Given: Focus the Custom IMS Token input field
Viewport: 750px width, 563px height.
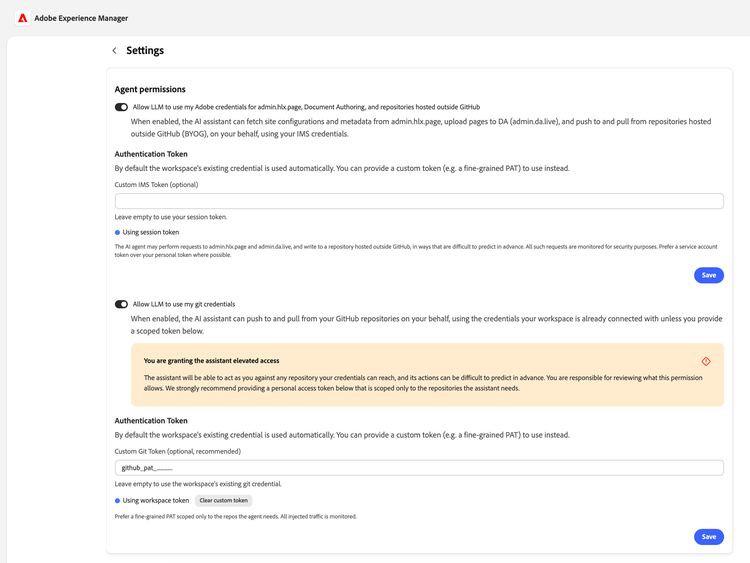Looking at the screenshot, I should pyautogui.click(x=419, y=201).
